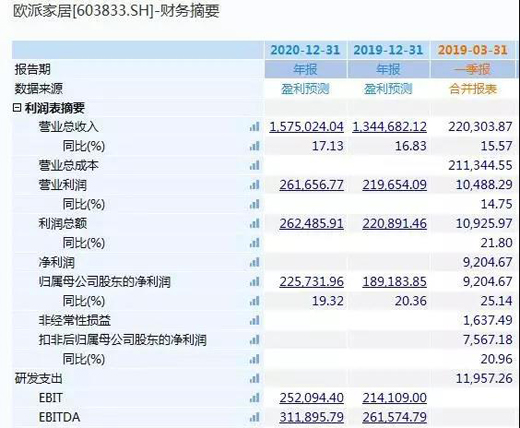Viewport: 520px width, 428px height.
Task: Open chart icon beside 非经常性损益
Action: 254,321
